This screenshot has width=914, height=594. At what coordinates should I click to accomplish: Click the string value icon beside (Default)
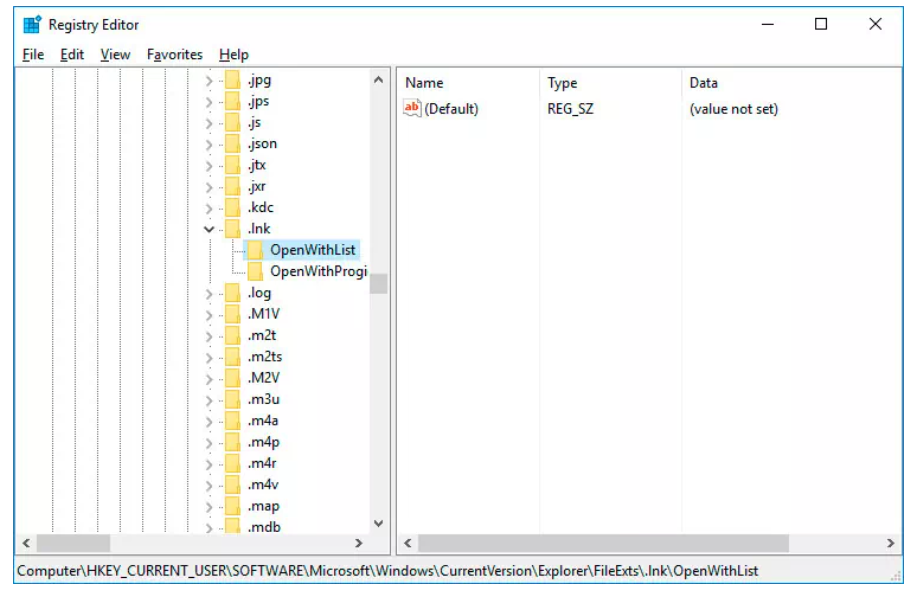pyautogui.click(x=412, y=108)
